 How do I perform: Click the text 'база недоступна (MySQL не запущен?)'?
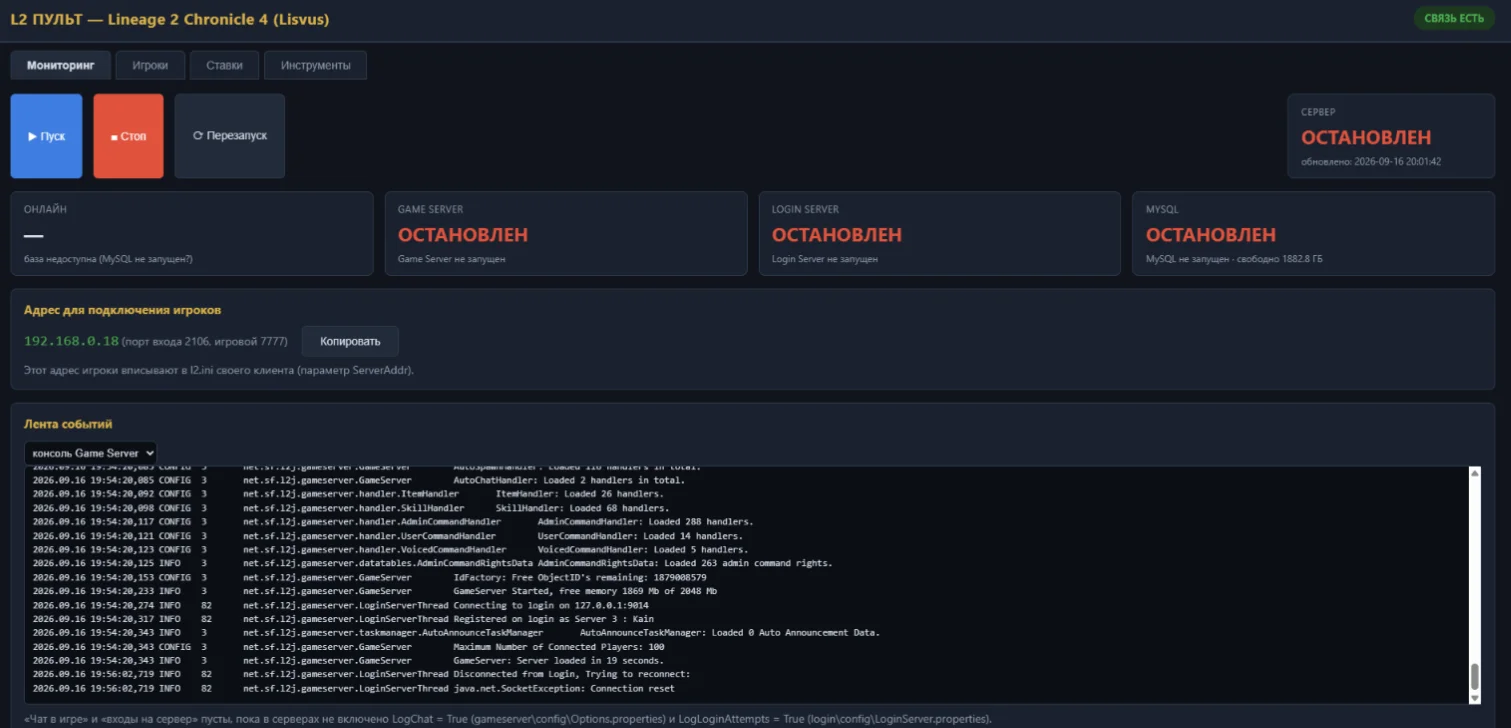[108, 259]
